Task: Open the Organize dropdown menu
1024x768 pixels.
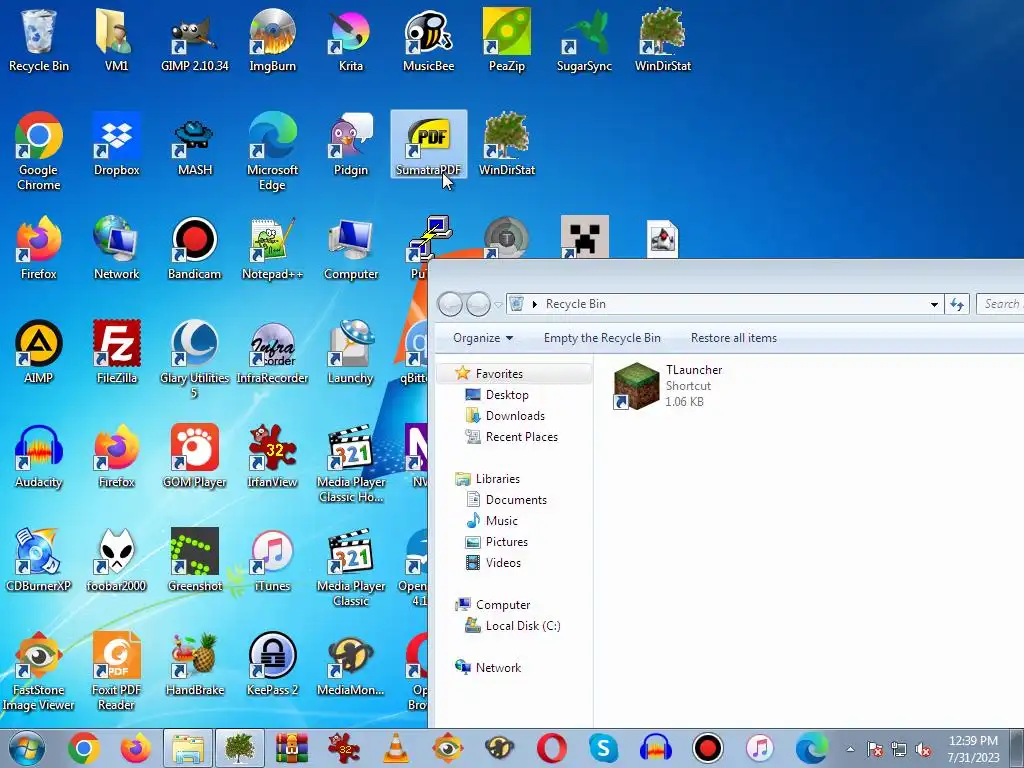Action: coord(483,338)
